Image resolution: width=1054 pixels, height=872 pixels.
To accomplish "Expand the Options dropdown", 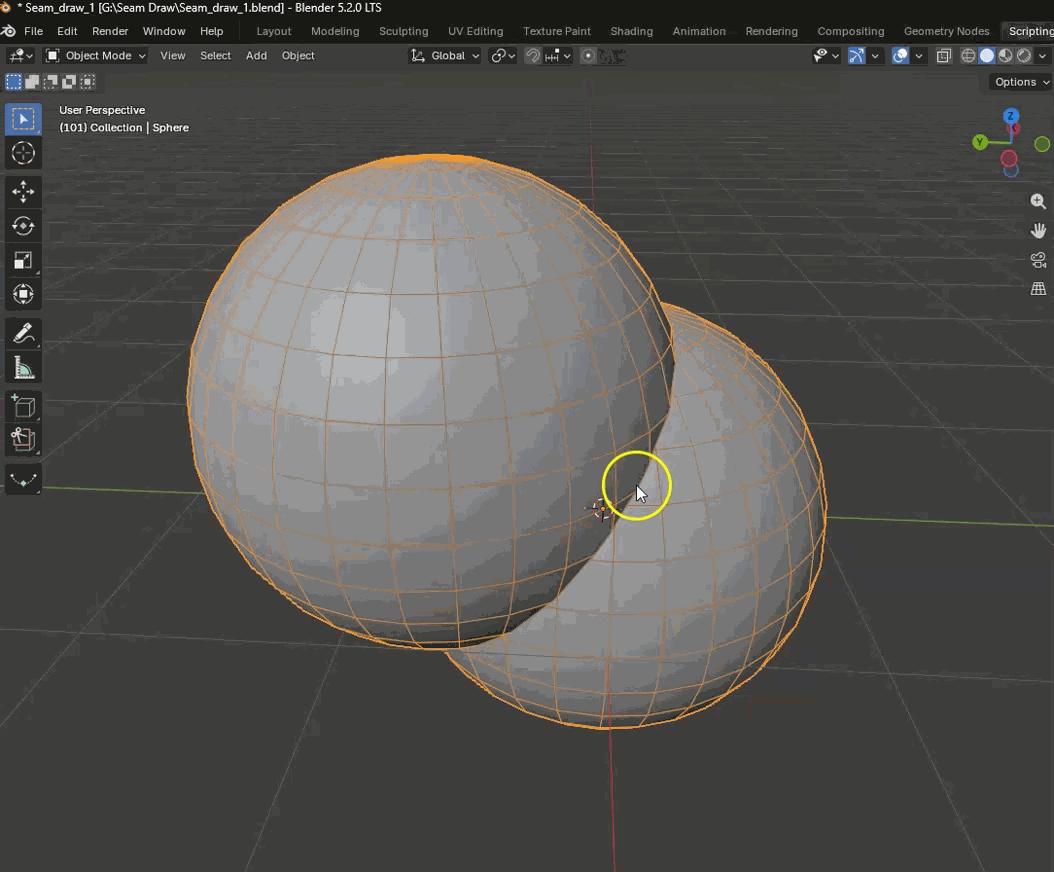I will (1020, 82).
